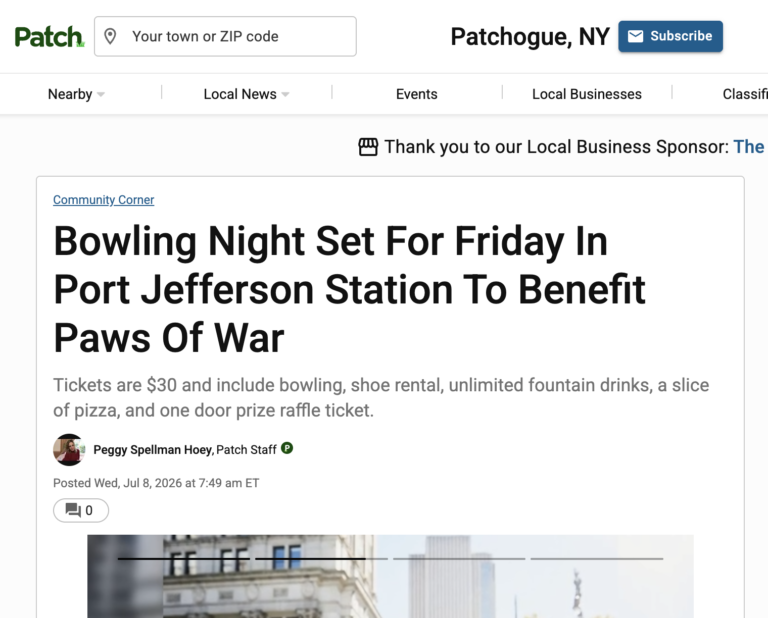The height and width of the screenshot is (618, 768).
Task: Click the Subscribe button
Action: 671,36
